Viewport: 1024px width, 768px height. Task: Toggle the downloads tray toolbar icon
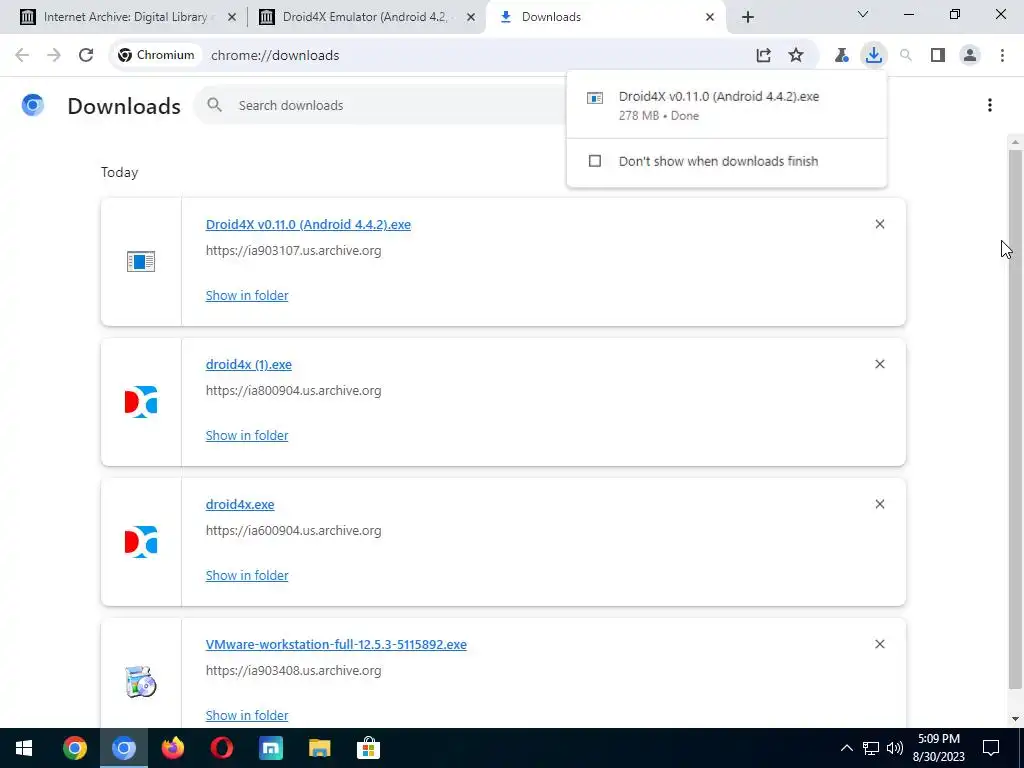coord(873,56)
